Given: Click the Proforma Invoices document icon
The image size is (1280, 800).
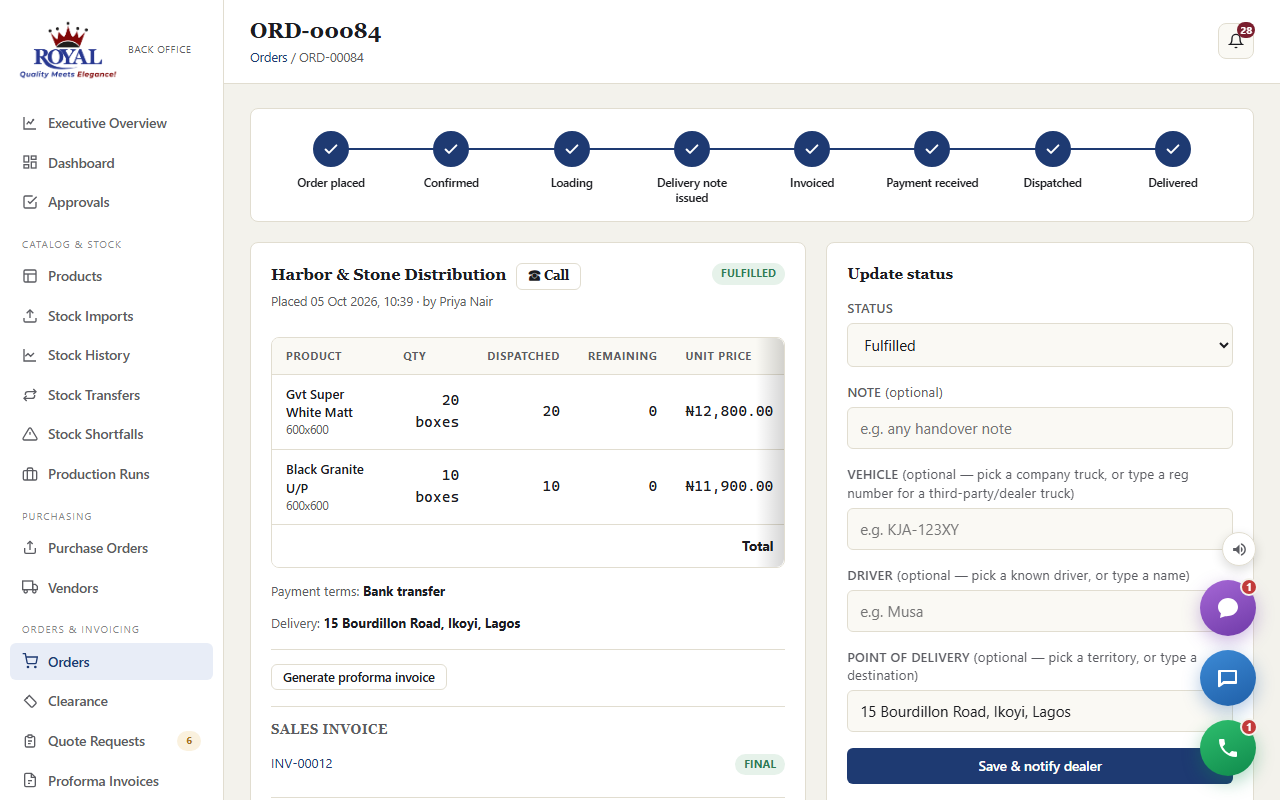Looking at the screenshot, I should tap(30, 781).
